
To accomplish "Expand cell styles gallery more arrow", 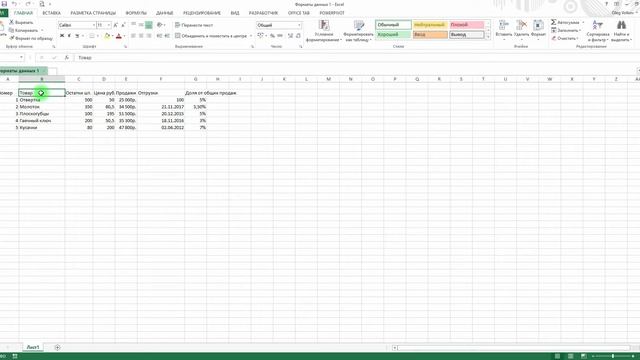I will tap(488, 37).
